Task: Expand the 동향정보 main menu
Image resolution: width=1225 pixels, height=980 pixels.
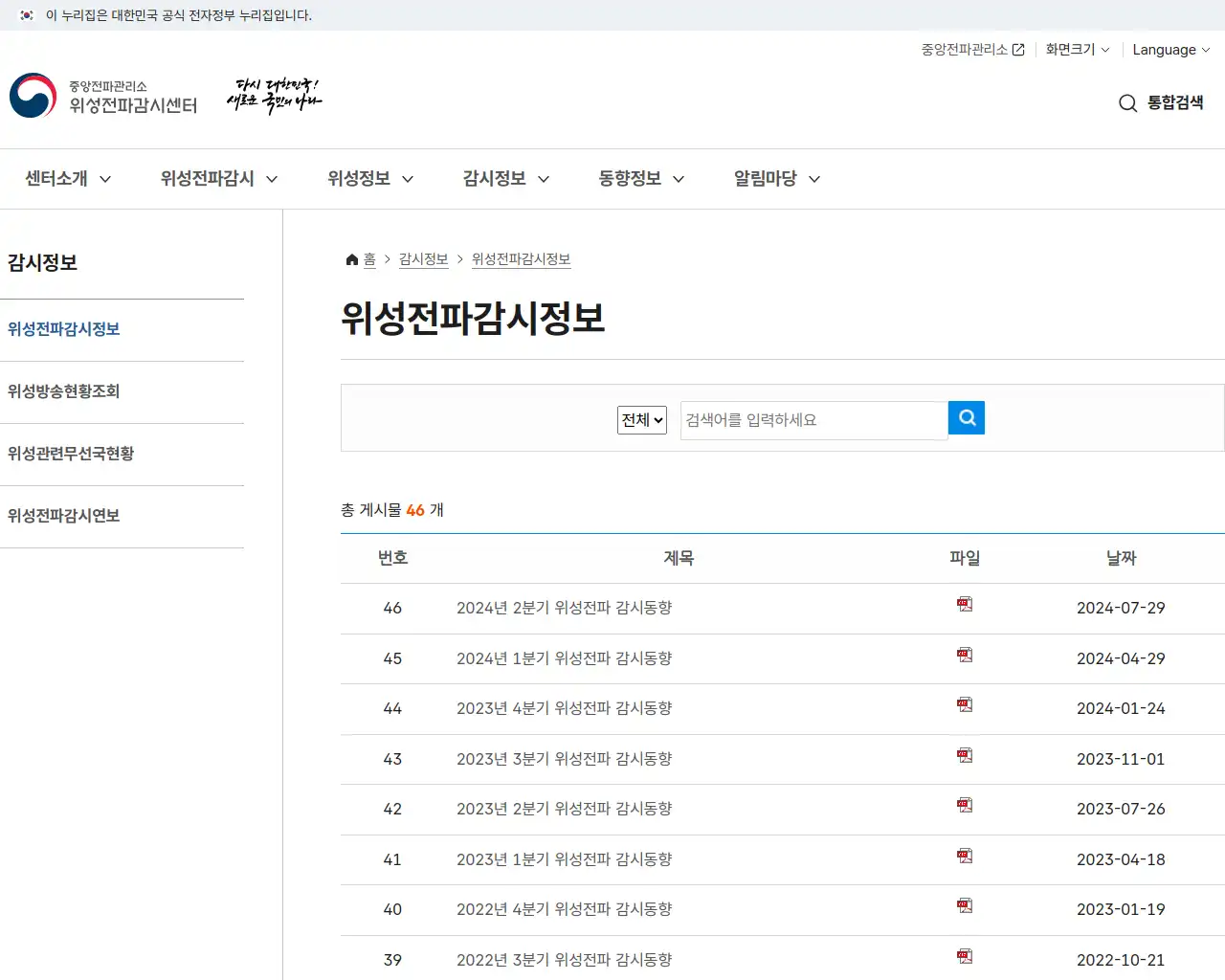Action: pos(642,179)
